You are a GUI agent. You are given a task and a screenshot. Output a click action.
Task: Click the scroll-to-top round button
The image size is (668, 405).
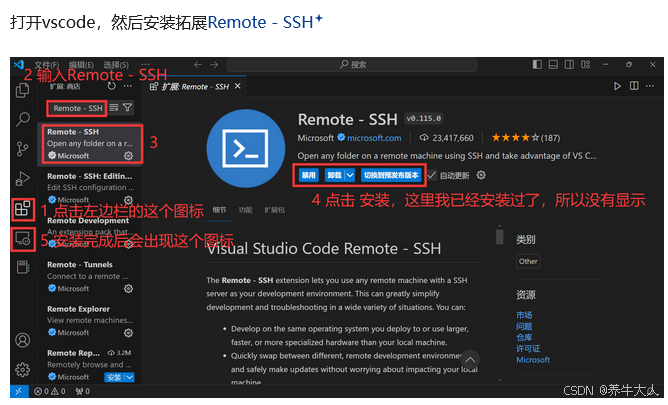(x=470, y=360)
